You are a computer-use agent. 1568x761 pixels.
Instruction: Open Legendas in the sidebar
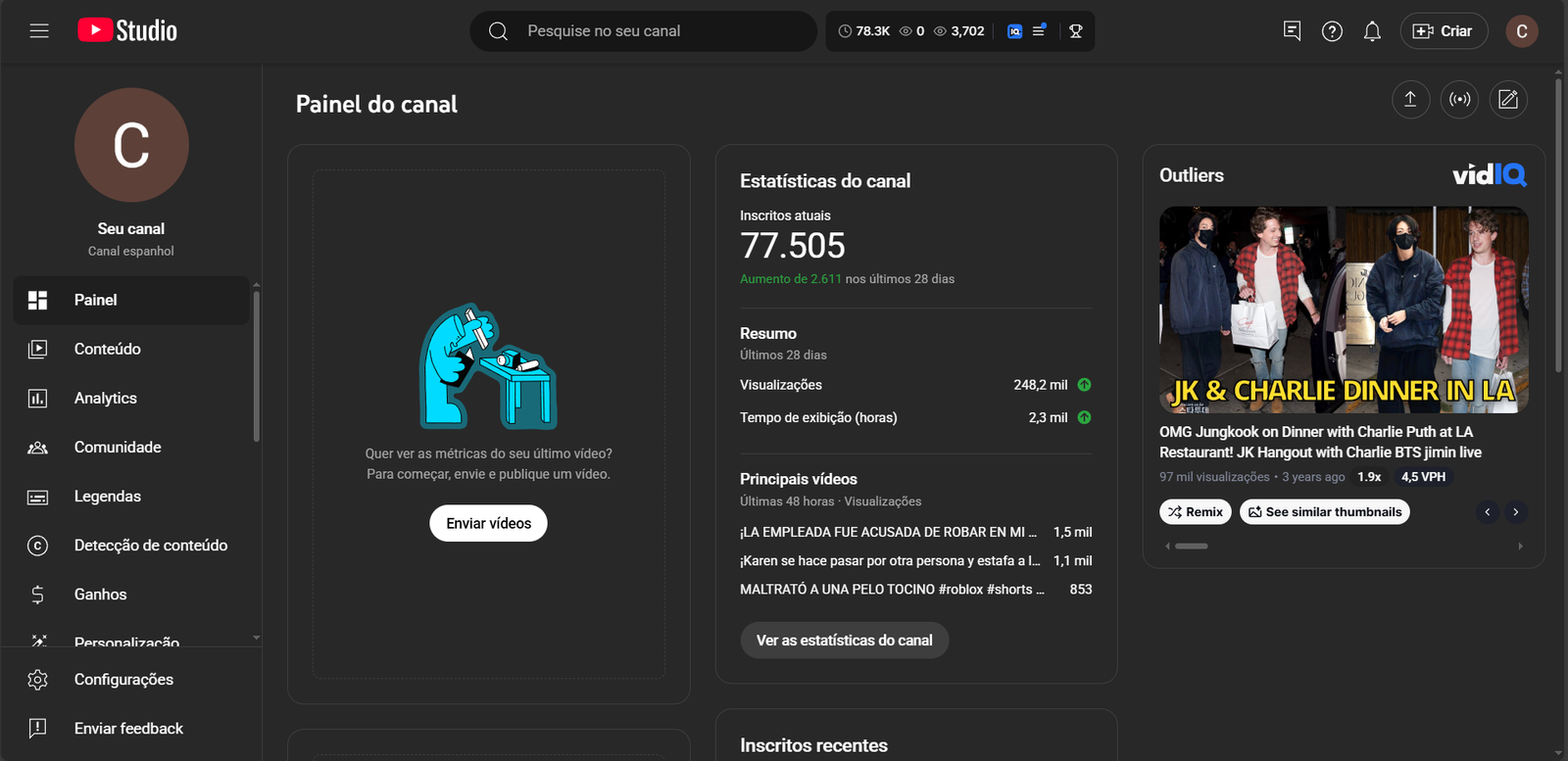click(131, 497)
